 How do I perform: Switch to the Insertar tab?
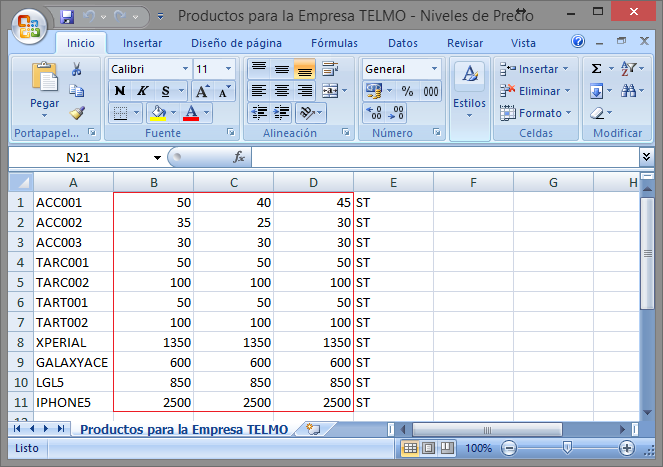pos(142,43)
